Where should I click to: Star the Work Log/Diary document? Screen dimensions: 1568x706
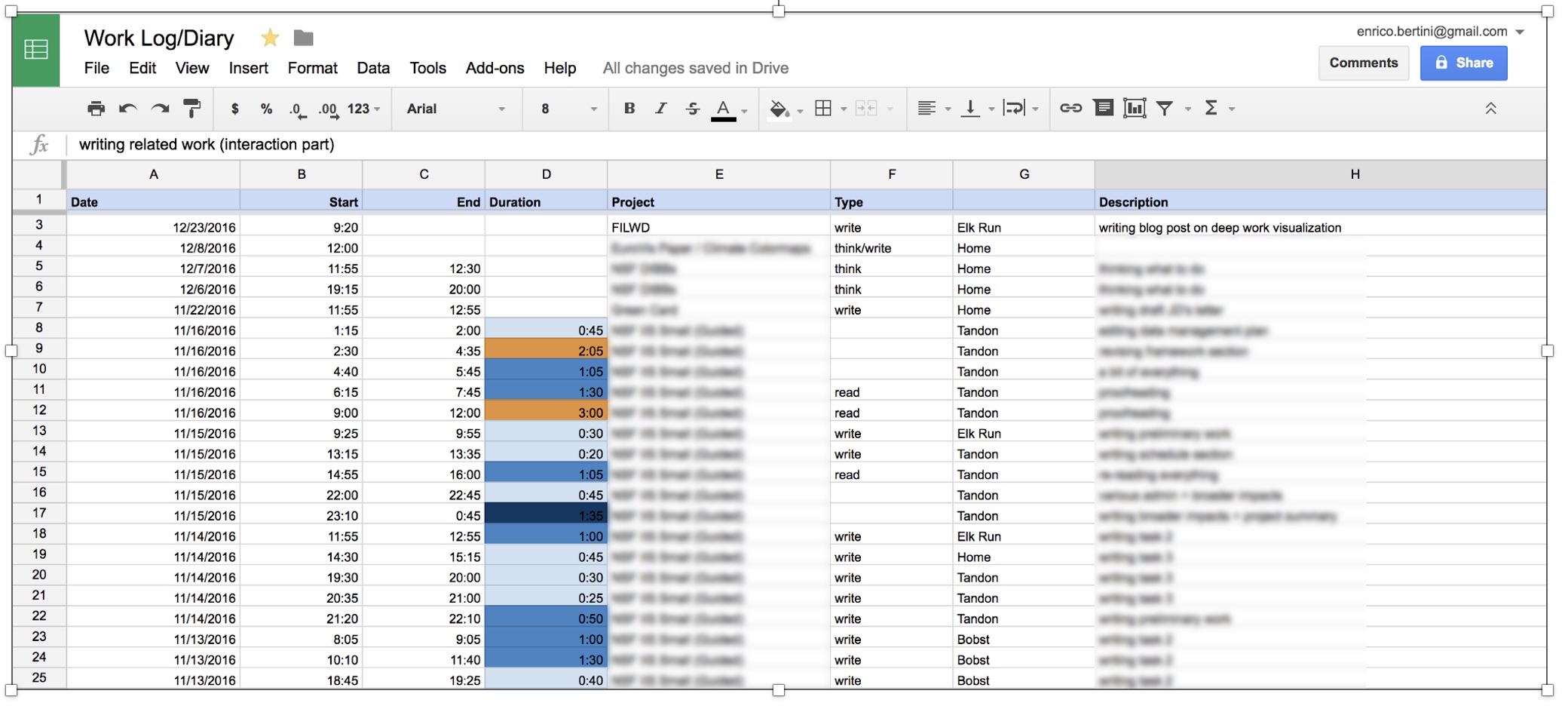(270, 38)
